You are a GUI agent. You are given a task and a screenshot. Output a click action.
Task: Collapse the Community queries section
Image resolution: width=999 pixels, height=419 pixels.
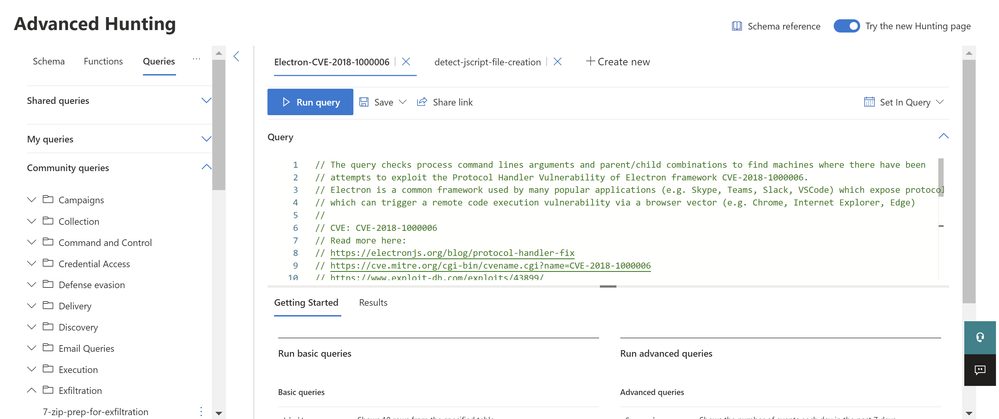pos(206,168)
